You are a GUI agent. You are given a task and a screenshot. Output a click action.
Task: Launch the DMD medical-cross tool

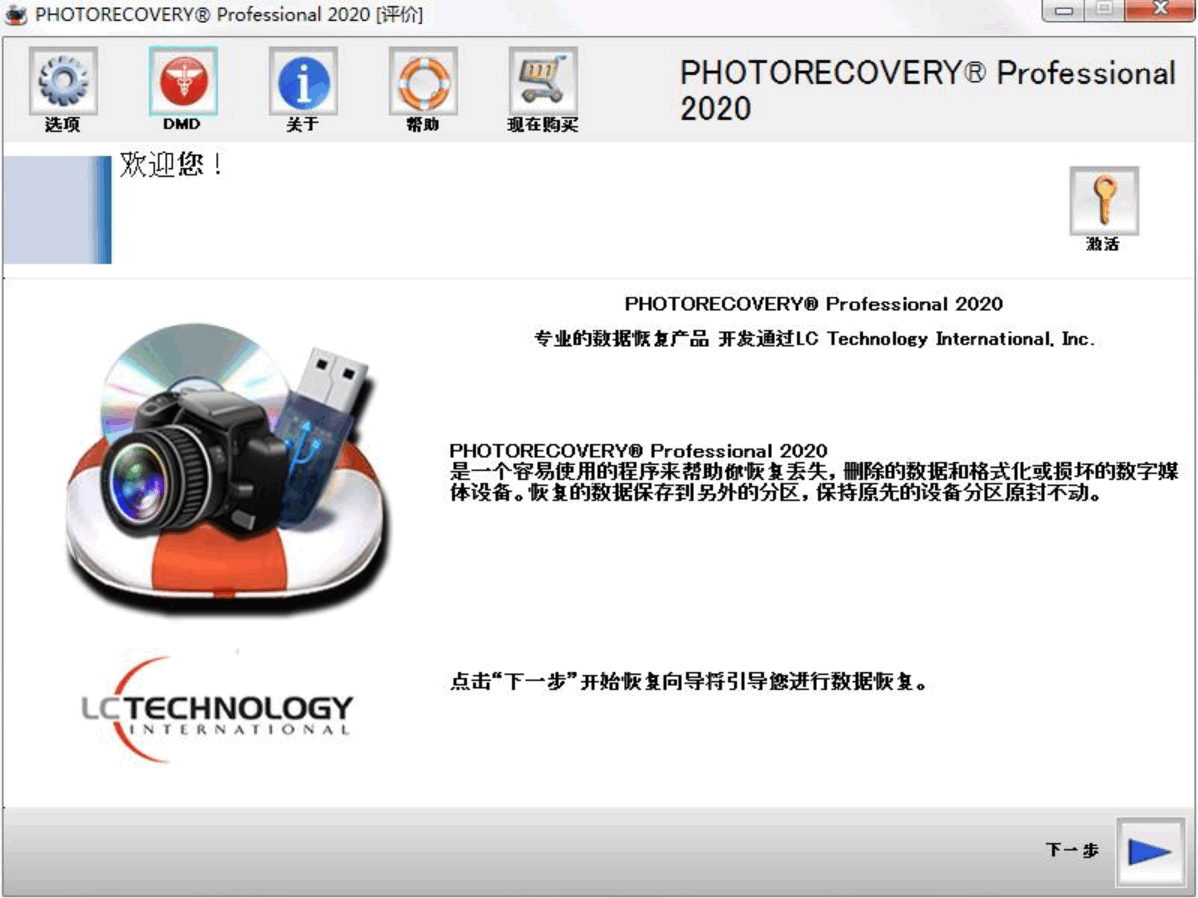point(183,80)
